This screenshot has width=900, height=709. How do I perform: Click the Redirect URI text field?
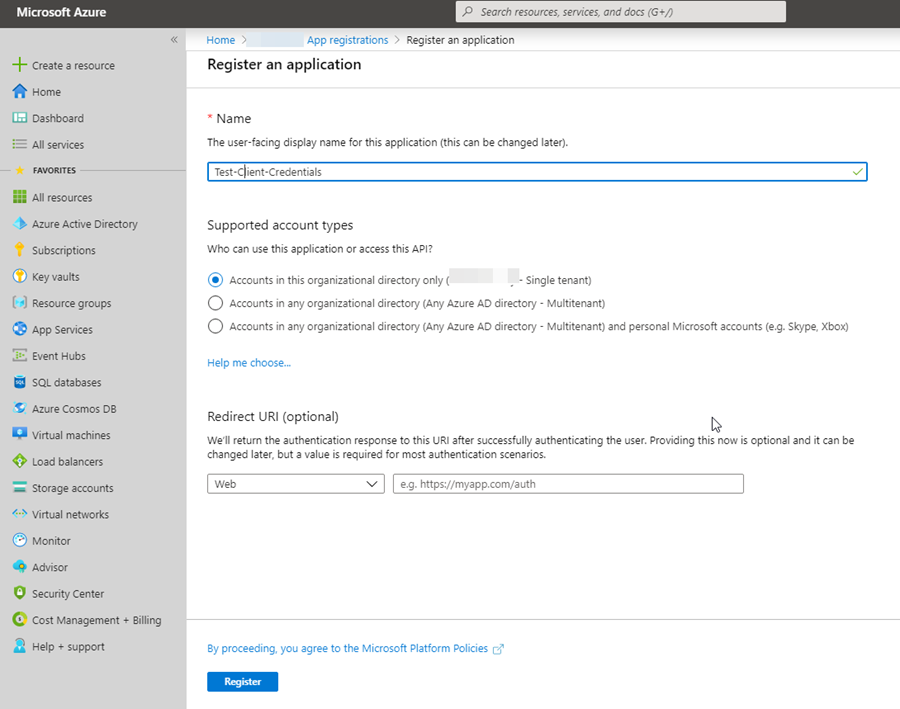tap(568, 484)
